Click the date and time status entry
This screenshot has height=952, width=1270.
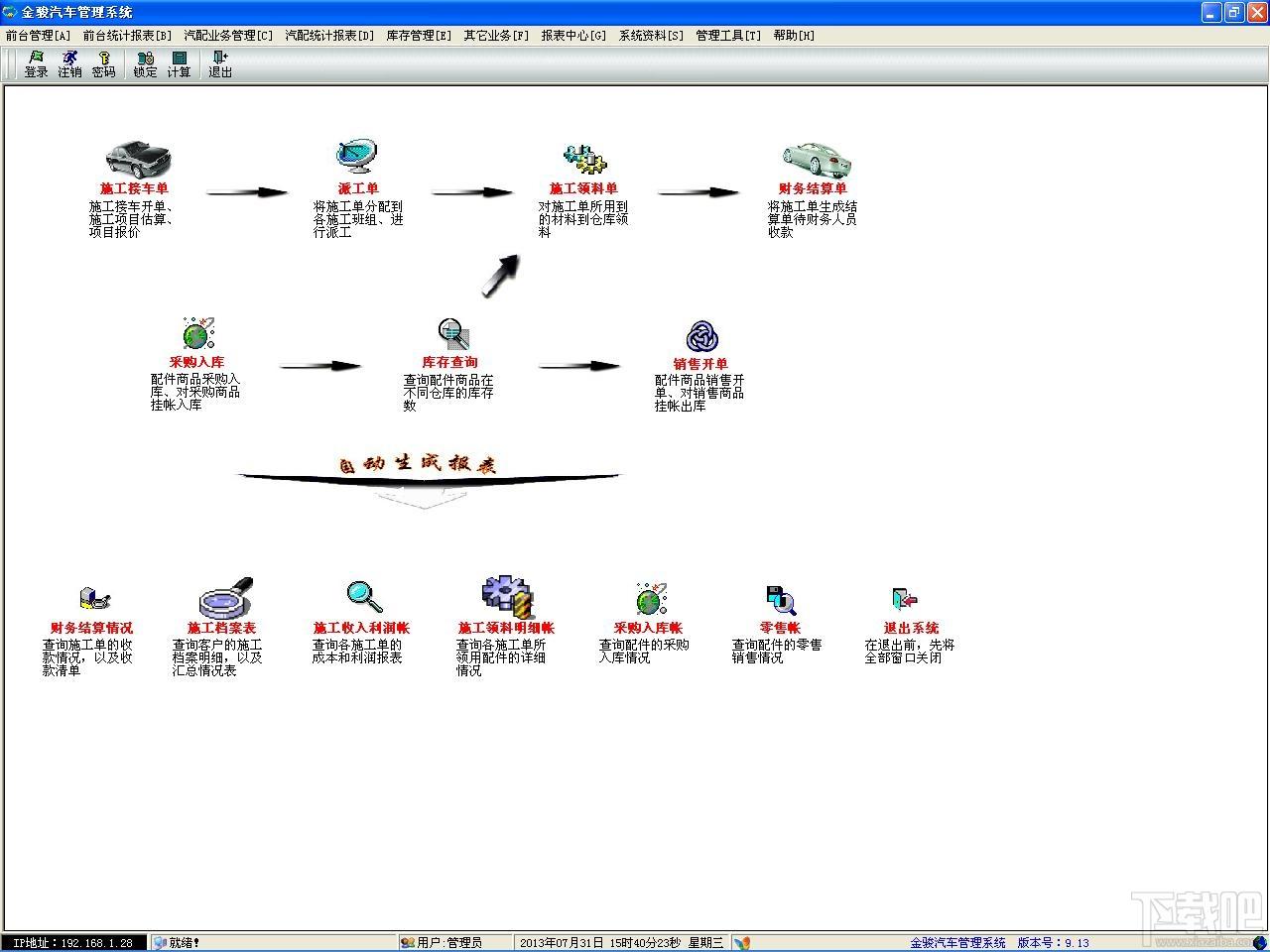[622, 943]
